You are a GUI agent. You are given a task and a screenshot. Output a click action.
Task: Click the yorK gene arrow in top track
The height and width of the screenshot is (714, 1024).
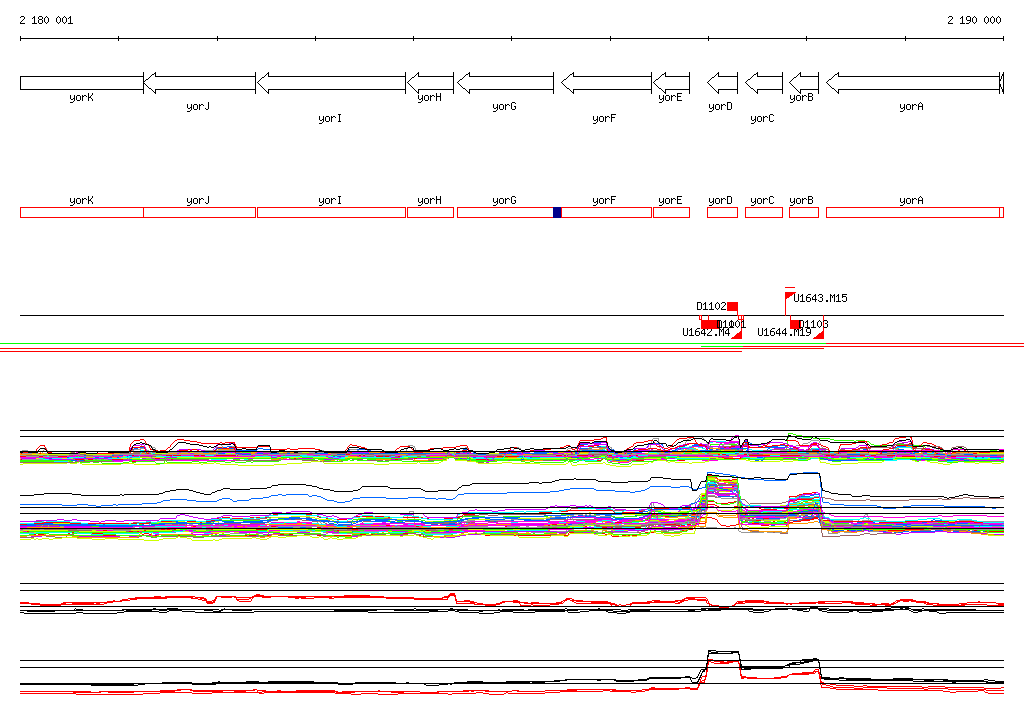82,83
